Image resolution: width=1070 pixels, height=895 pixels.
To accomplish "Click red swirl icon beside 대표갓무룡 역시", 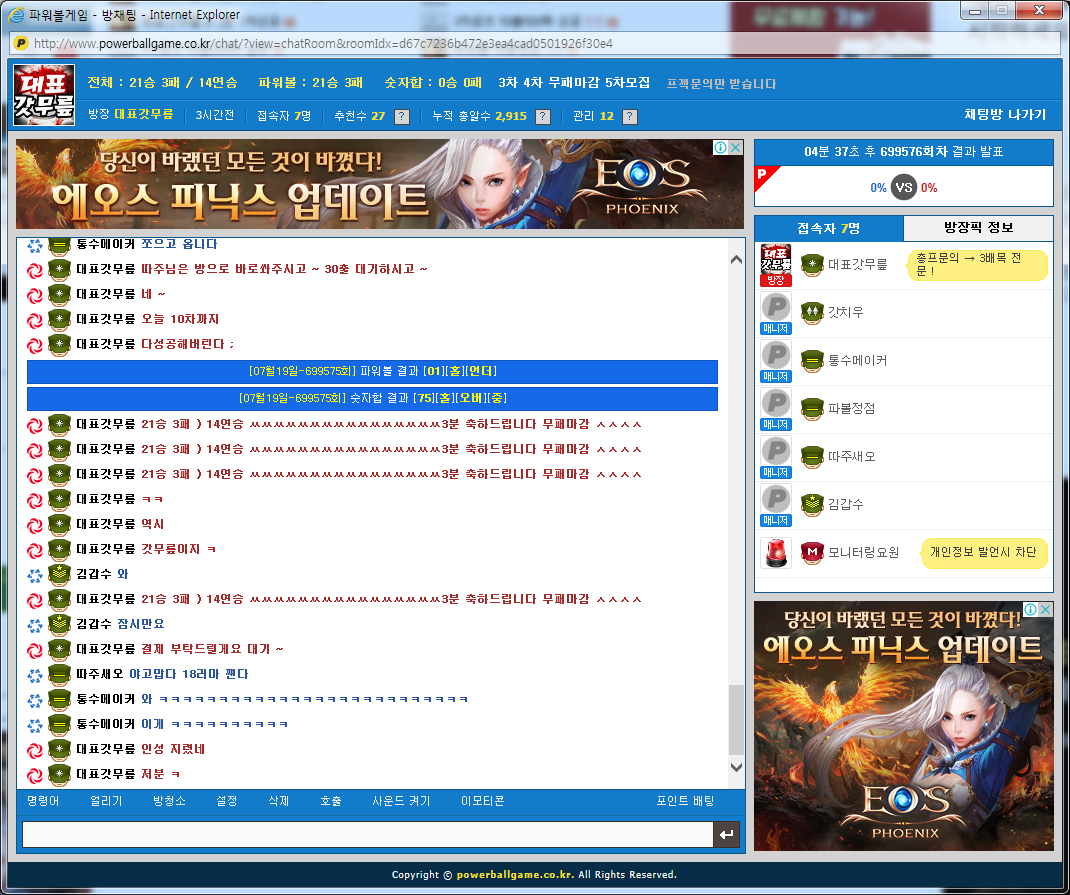I will pyautogui.click(x=35, y=525).
